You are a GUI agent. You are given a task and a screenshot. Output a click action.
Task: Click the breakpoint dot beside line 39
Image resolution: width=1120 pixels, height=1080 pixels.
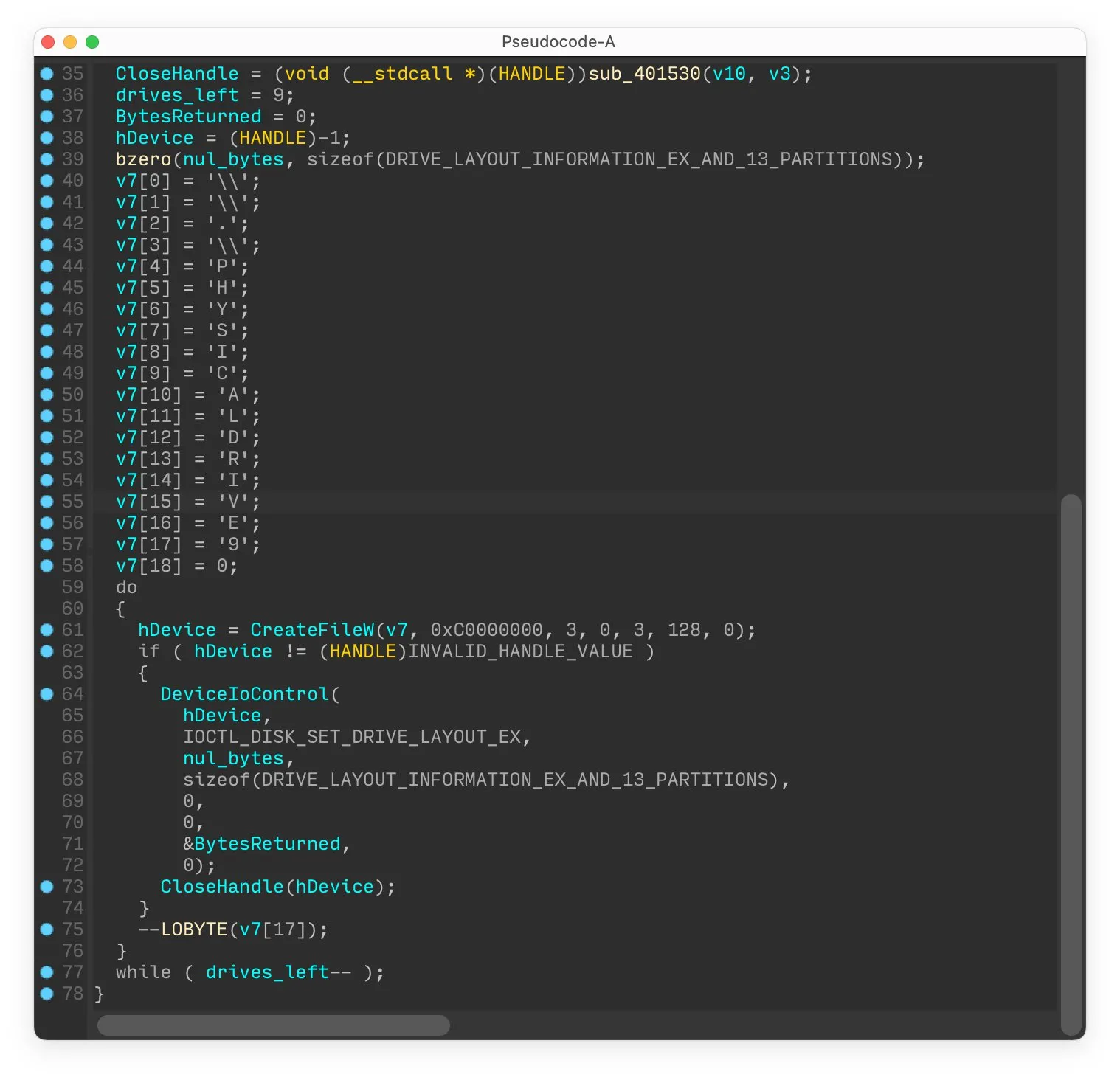pos(46,159)
